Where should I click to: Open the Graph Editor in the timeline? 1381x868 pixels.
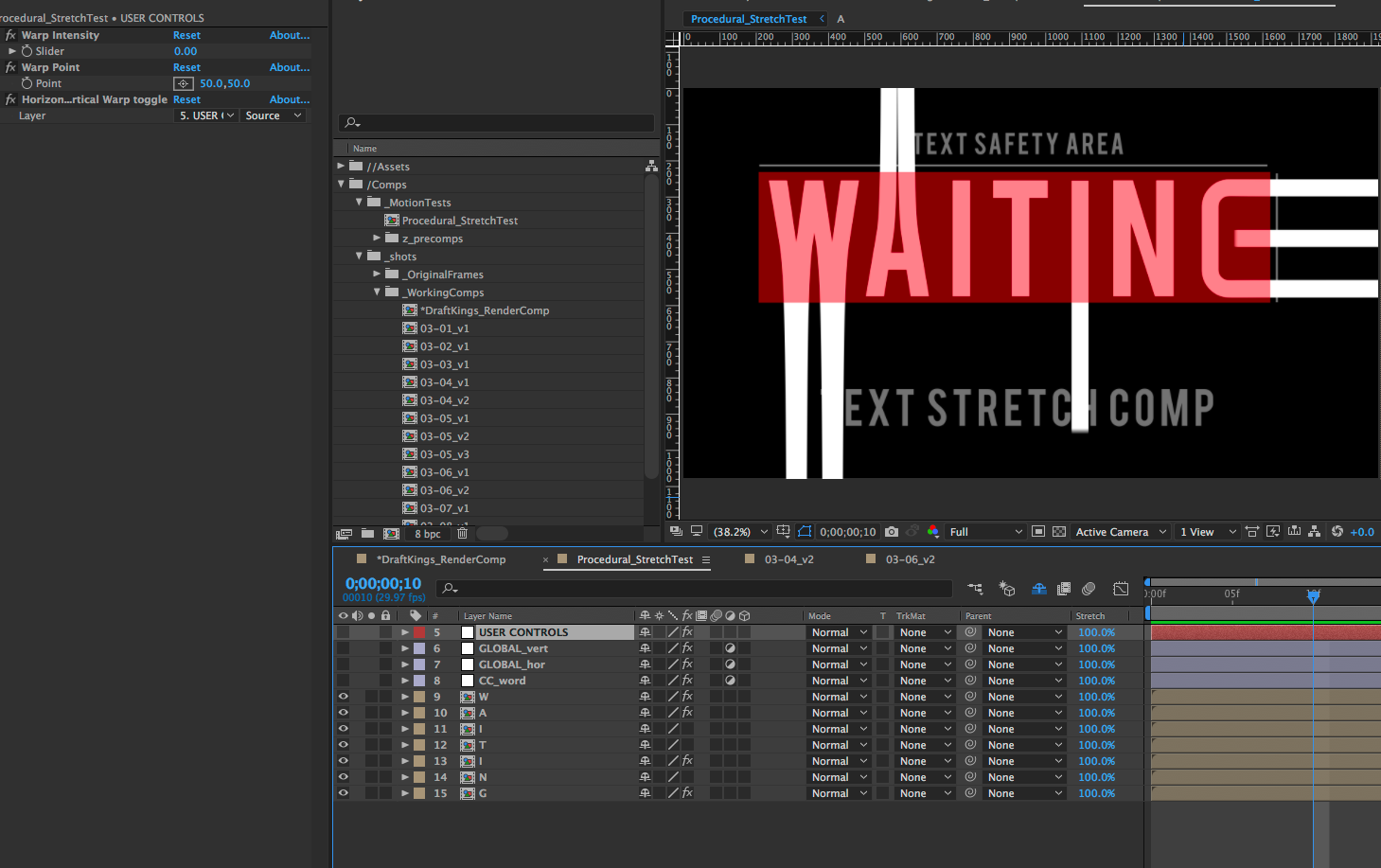click(x=1121, y=589)
